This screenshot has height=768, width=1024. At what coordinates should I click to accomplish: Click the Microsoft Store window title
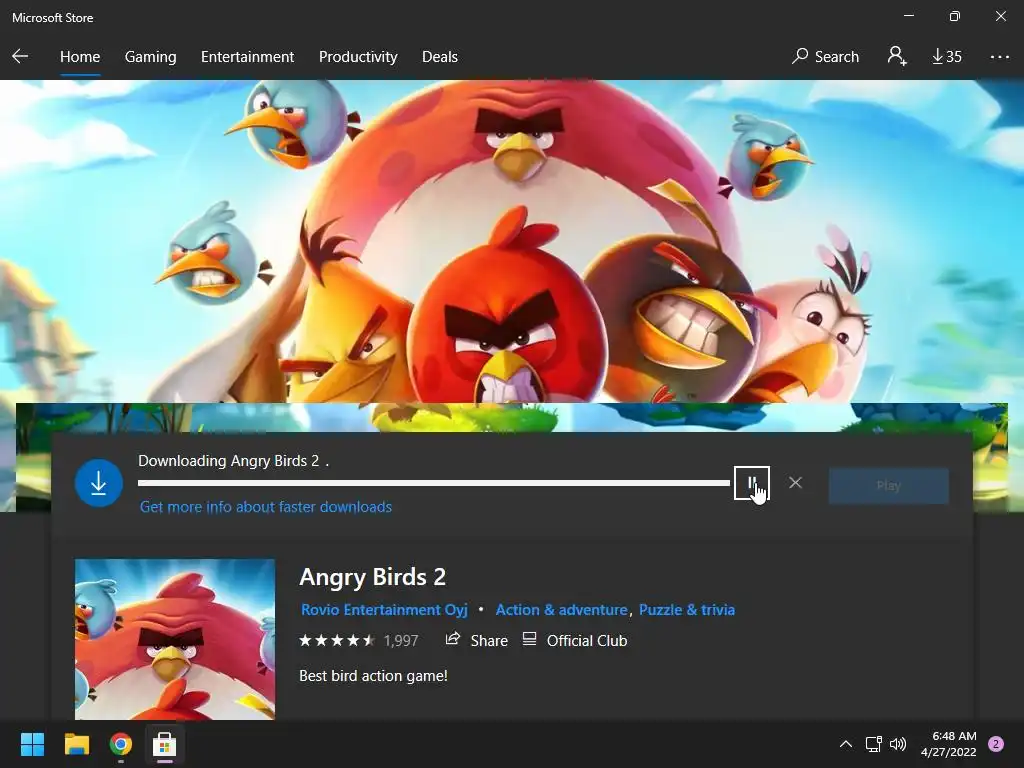[52, 18]
